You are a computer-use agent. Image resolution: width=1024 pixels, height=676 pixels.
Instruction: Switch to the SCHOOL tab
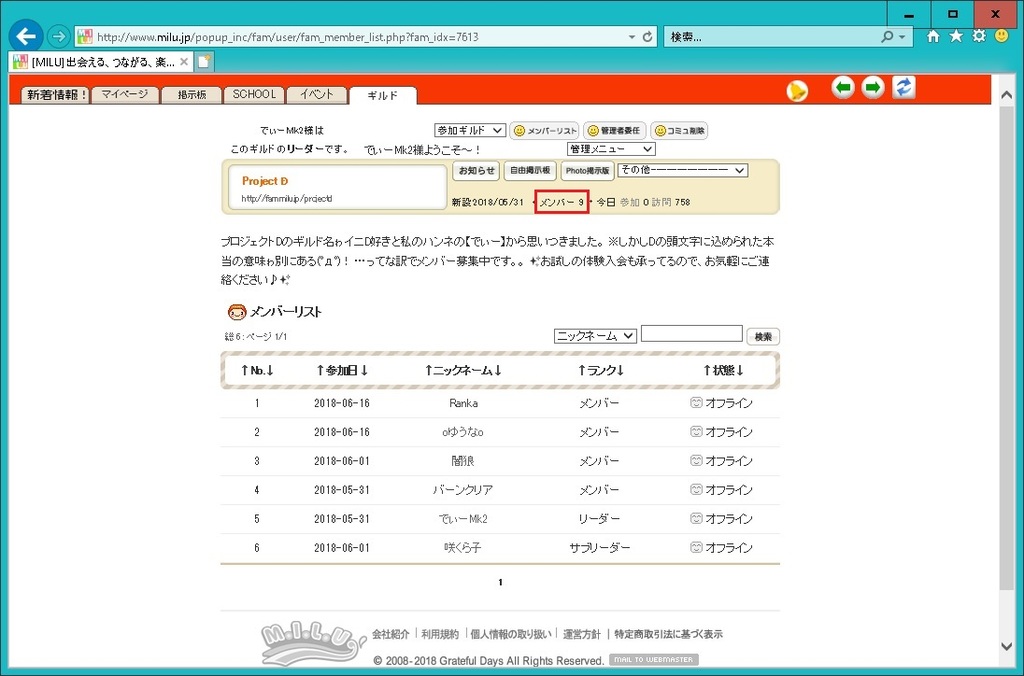254,95
